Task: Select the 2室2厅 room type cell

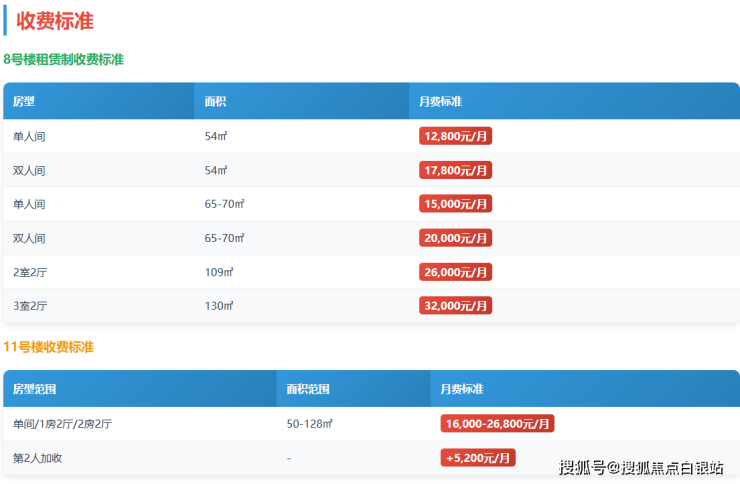Action: (29, 272)
